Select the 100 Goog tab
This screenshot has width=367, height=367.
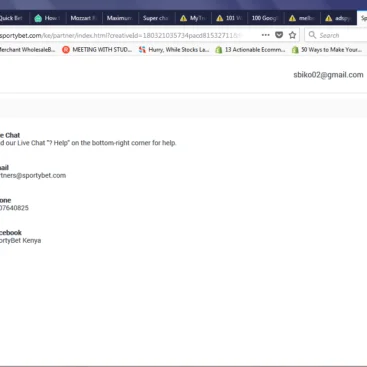click(x=265, y=18)
